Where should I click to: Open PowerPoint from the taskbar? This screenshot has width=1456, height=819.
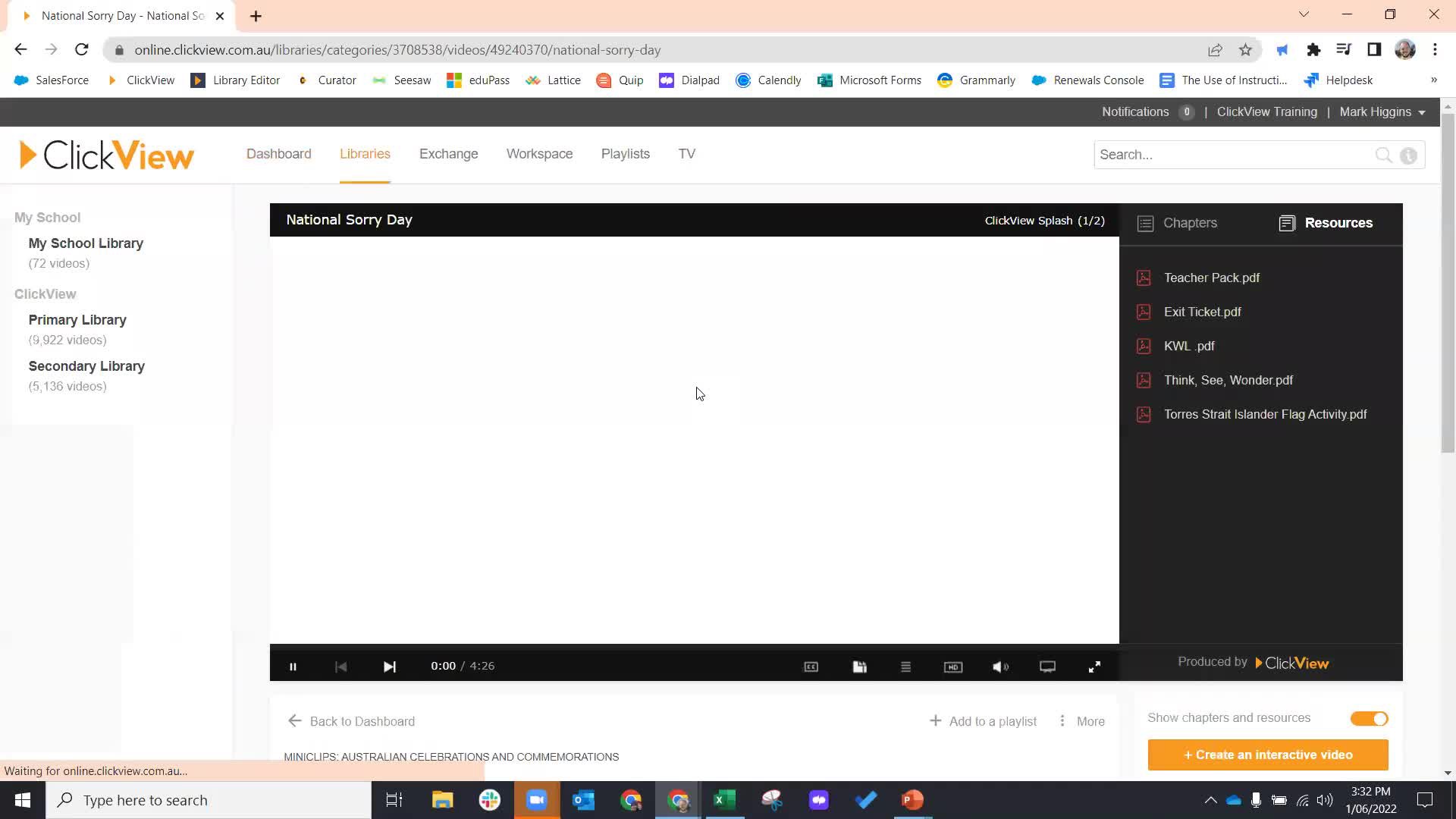pos(912,800)
